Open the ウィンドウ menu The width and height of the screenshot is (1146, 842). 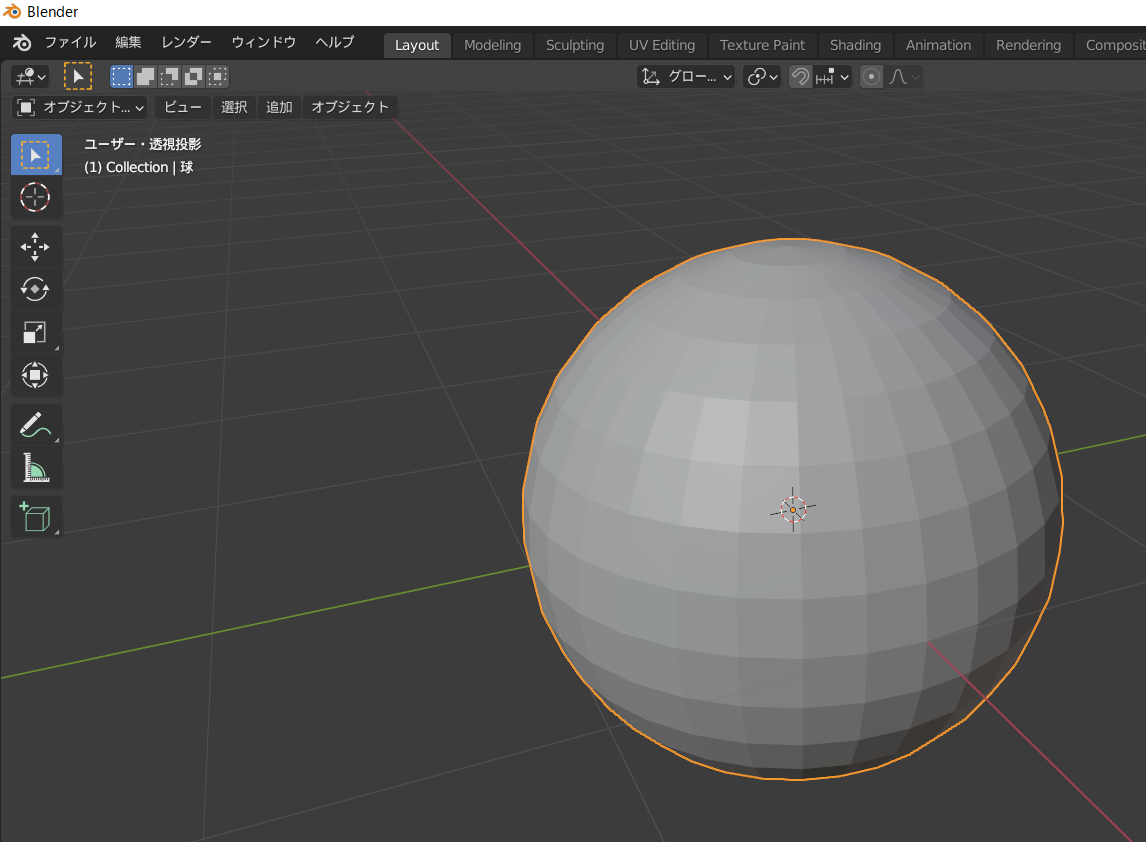click(263, 42)
